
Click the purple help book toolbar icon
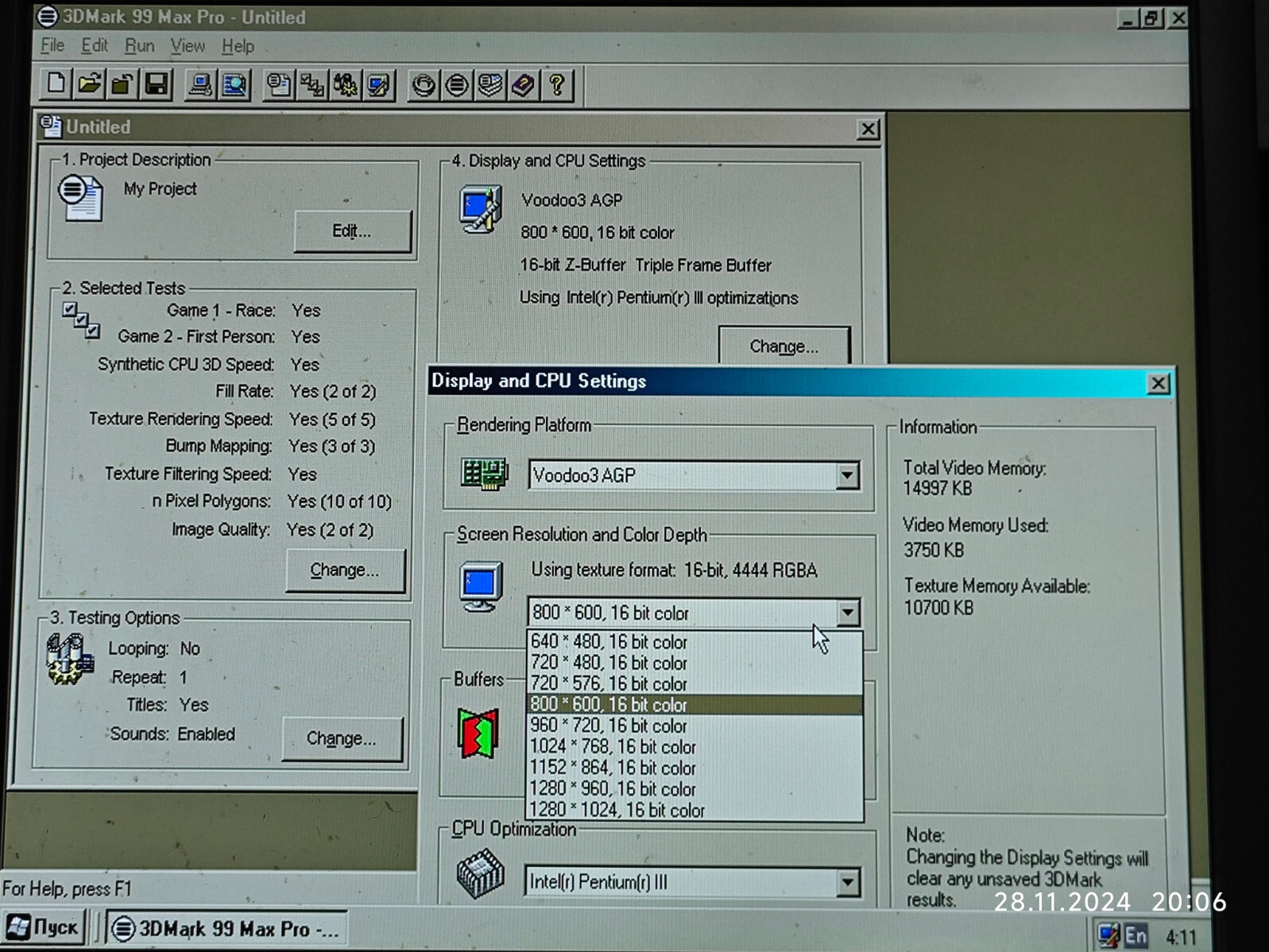point(524,84)
